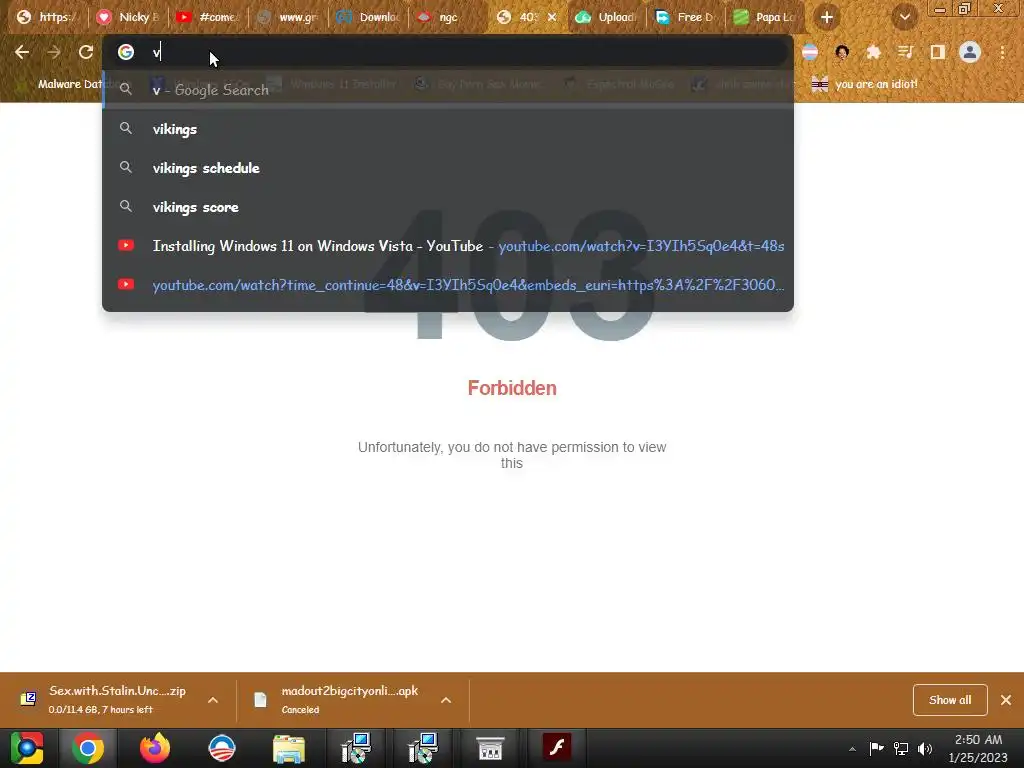Switch to the 'Papa Lo' tab
The width and height of the screenshot is (1024, 768).
[767, 17]
